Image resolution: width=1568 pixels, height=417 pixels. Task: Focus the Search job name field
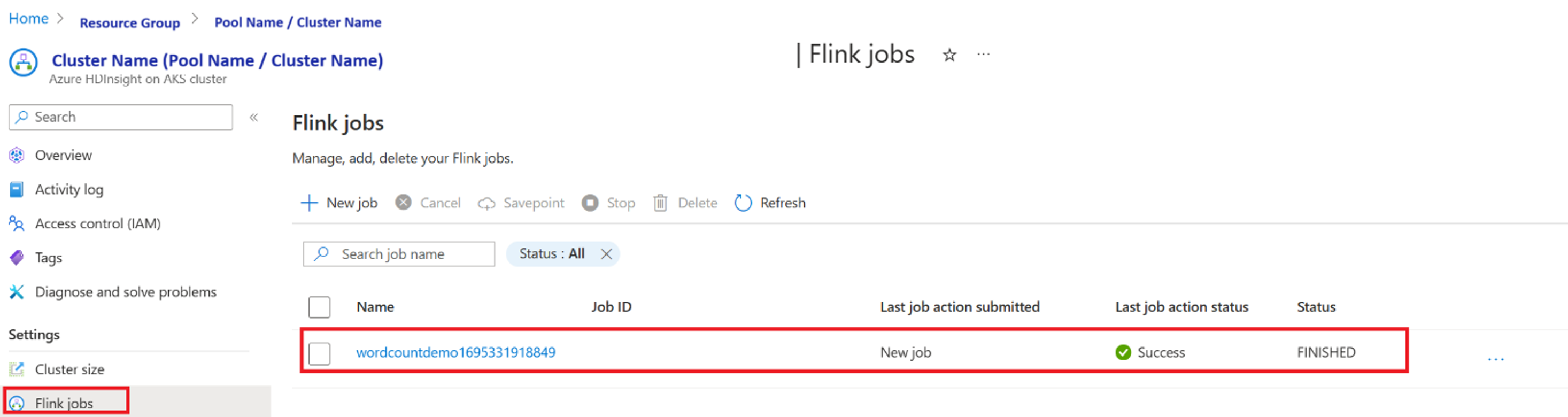coord(399,254)
